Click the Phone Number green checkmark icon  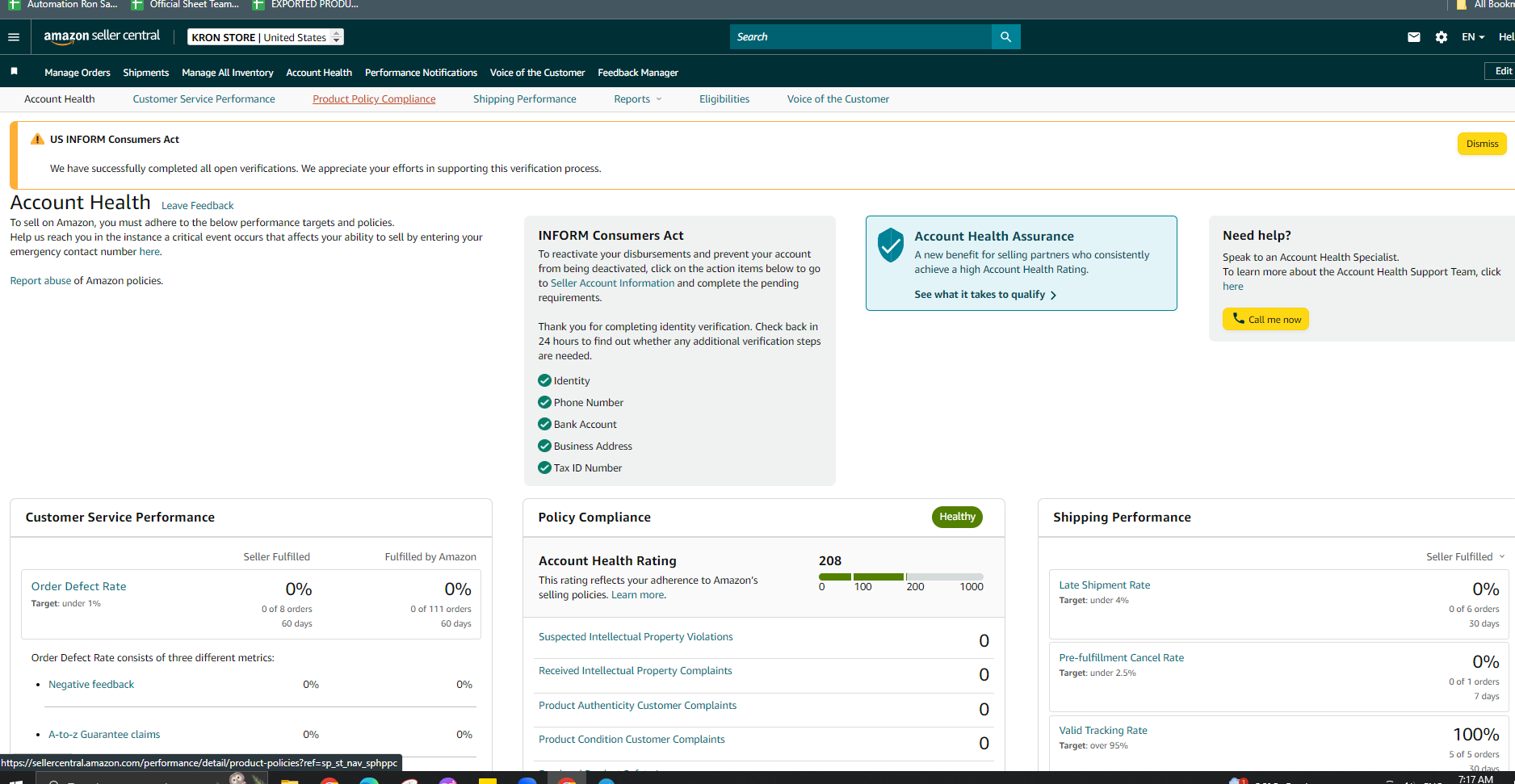pos(544,402)
